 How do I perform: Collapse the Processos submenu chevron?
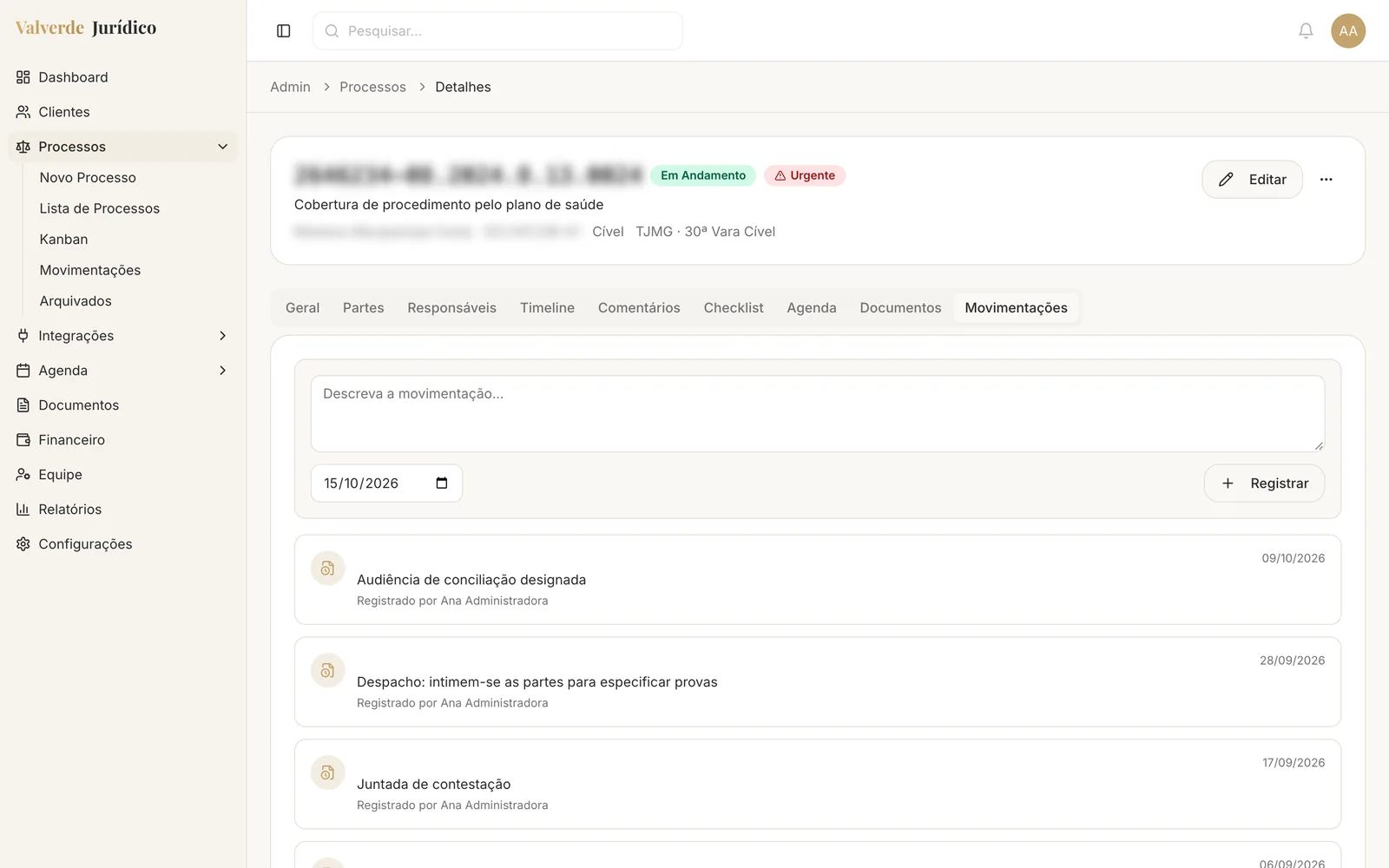[x=222, y=147]
